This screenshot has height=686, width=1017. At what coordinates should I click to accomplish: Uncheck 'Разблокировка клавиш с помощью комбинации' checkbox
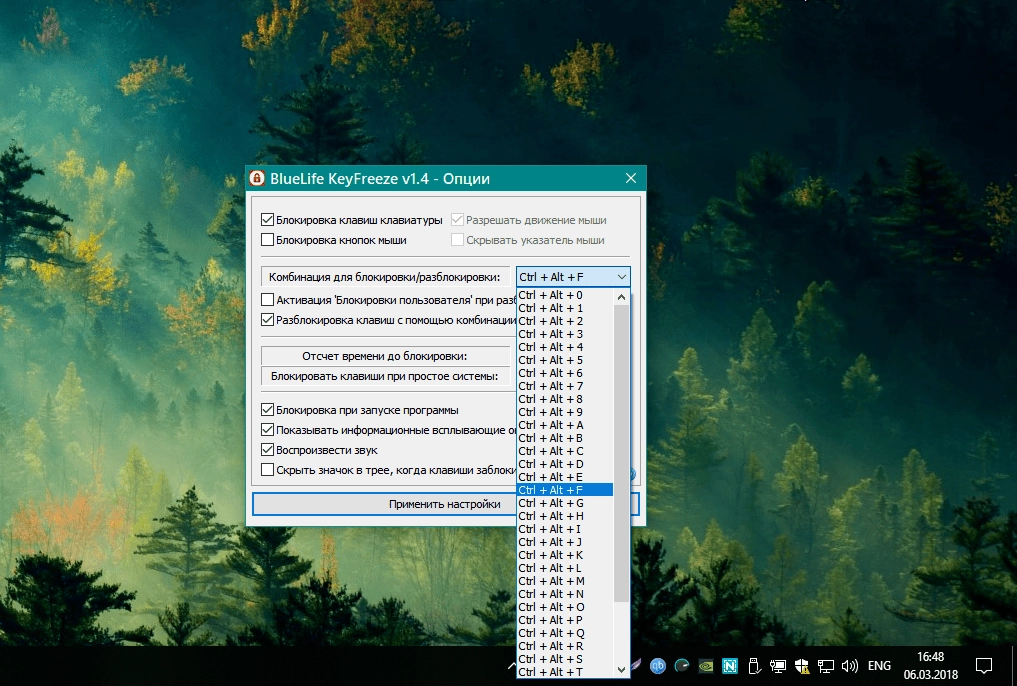(267, 320)
